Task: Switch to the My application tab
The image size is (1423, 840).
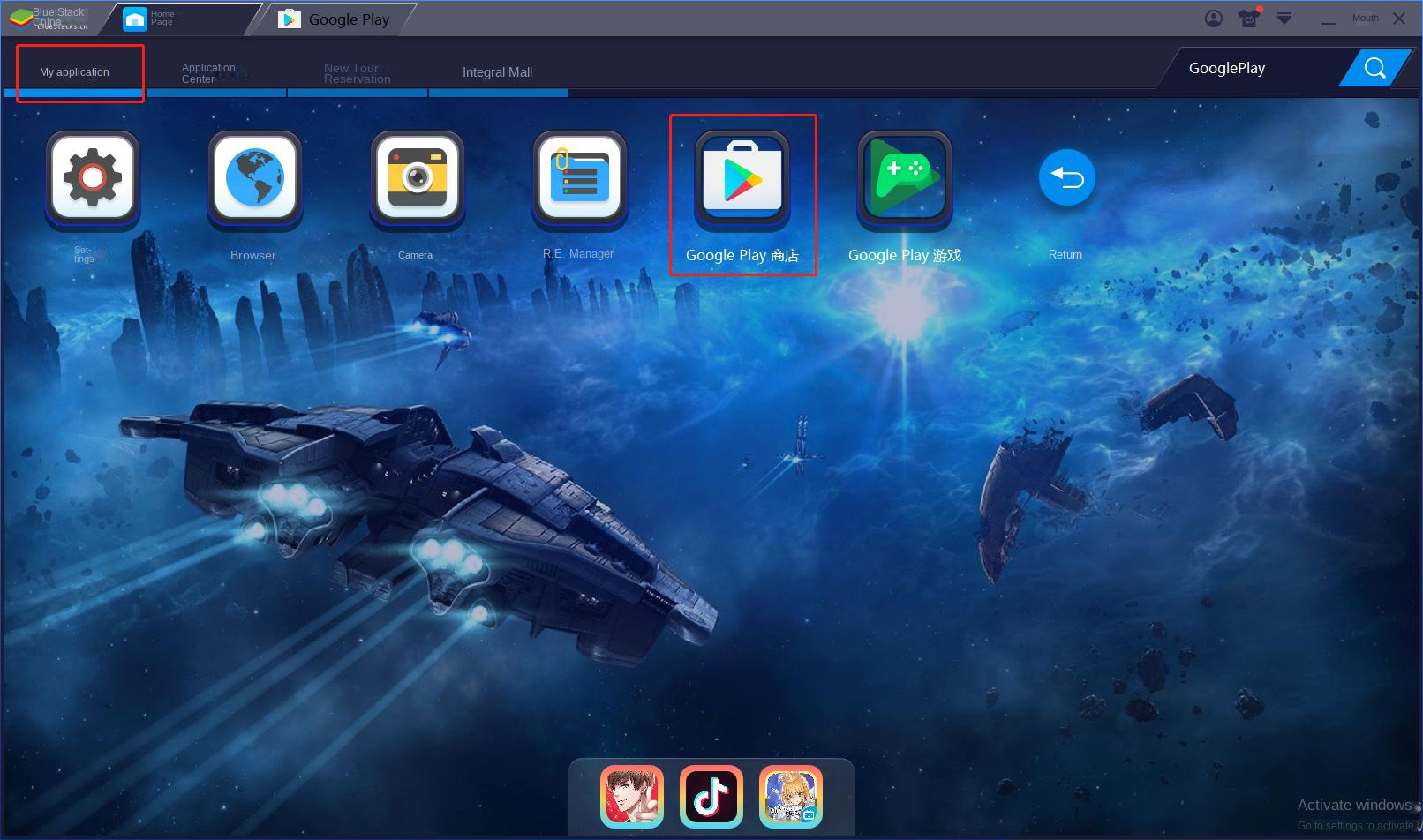Action: pyautogui.click(x=75, y=72)
